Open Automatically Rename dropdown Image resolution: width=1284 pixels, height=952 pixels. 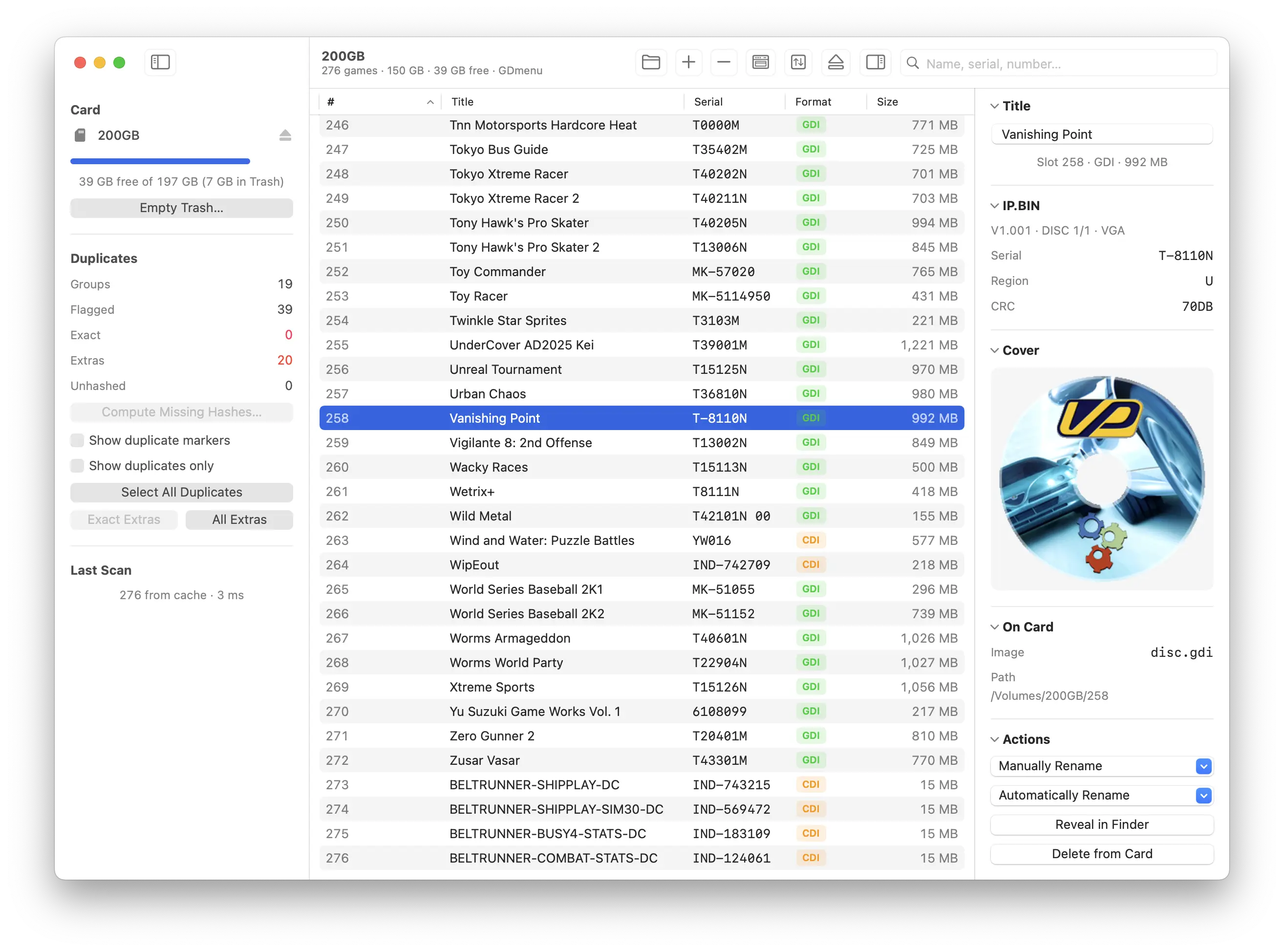coord(1101,796)
